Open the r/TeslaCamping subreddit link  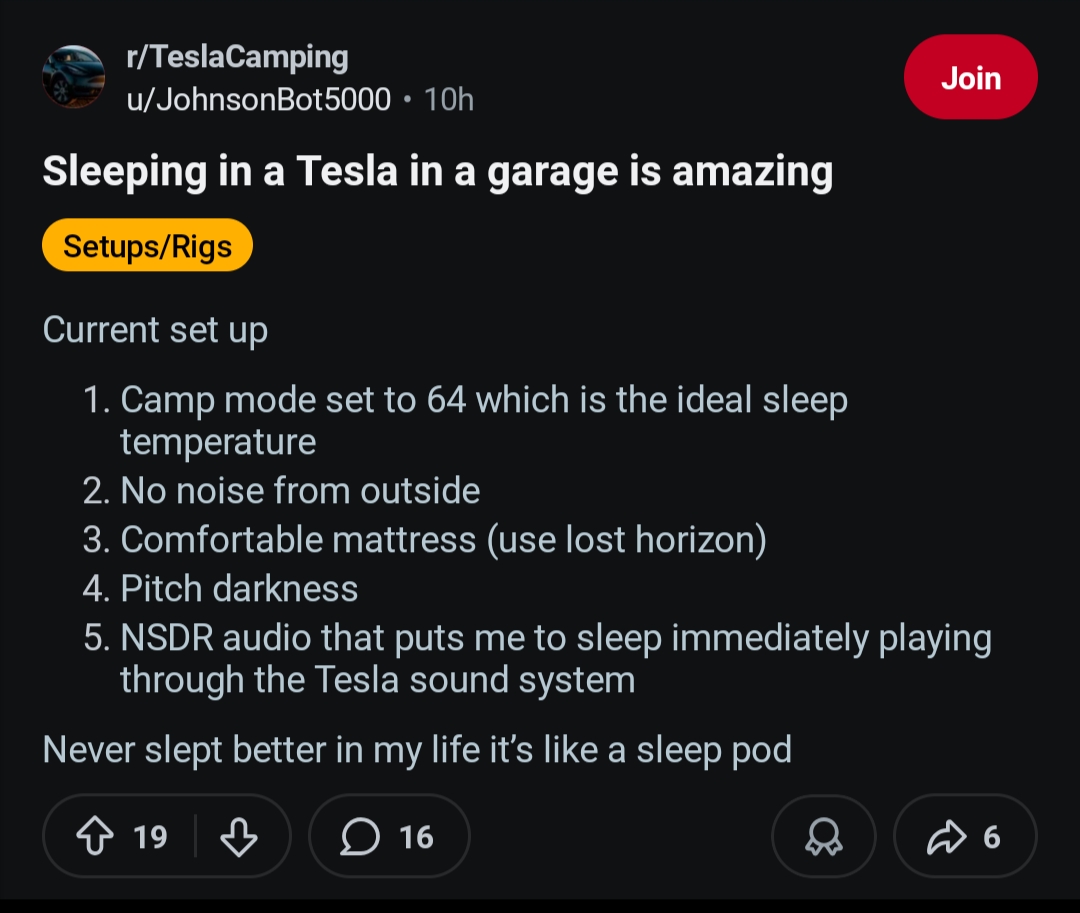pos(237,57)
